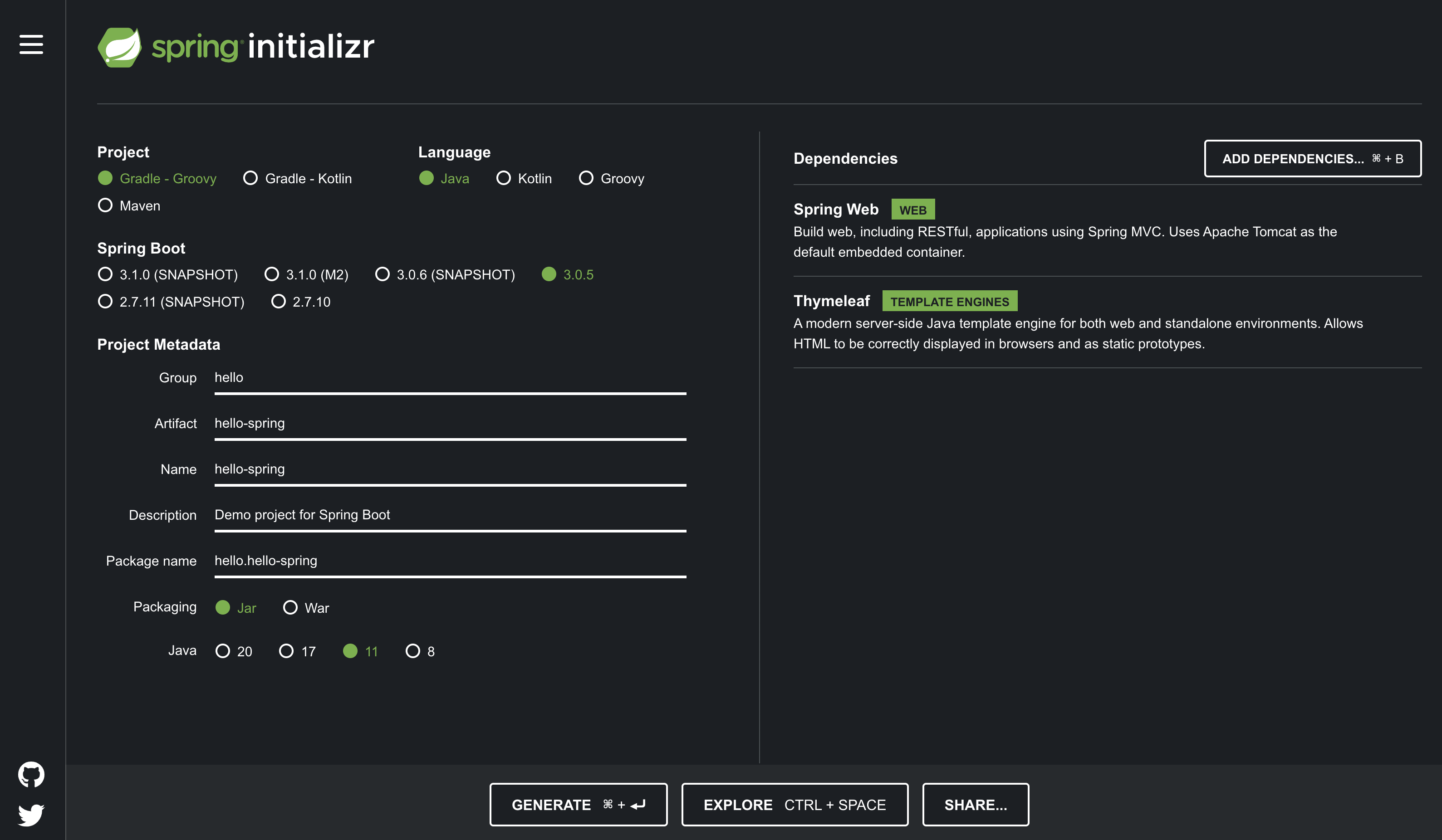The height and width of the screenshot is (840, 1442).
Task: Edit the Group text field
Action: tap(450, 378)
